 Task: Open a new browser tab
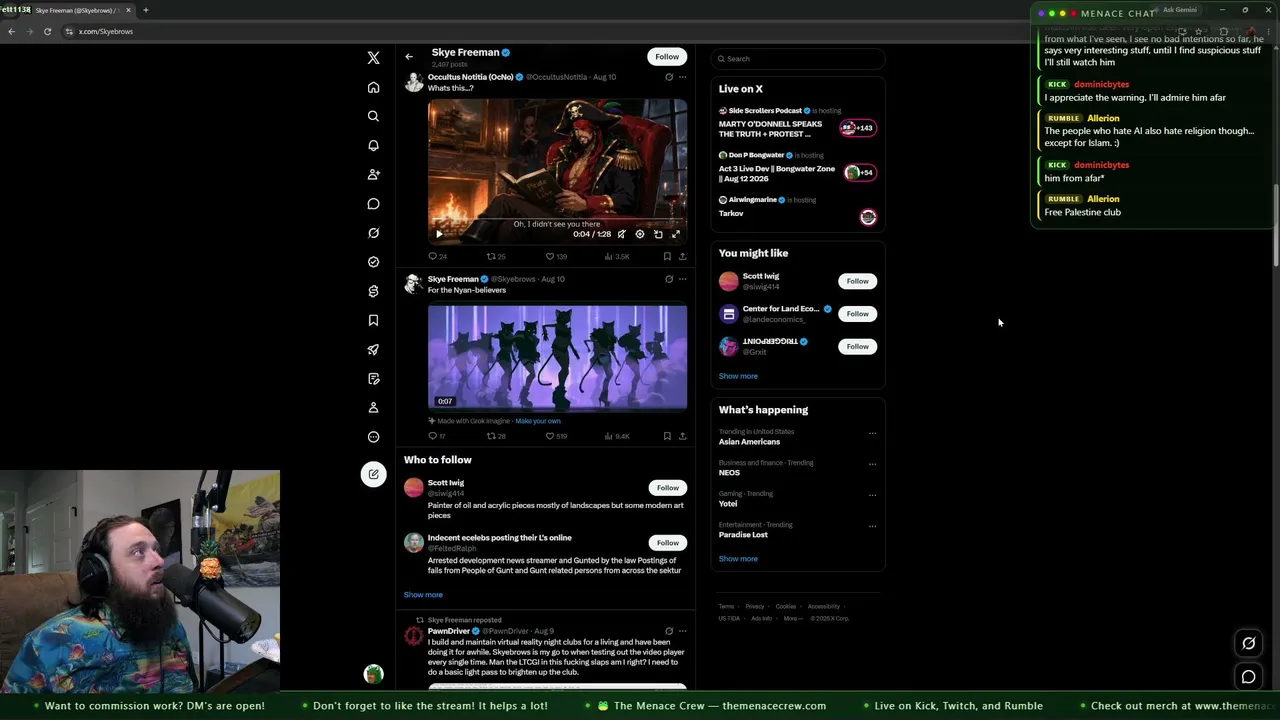146,10
